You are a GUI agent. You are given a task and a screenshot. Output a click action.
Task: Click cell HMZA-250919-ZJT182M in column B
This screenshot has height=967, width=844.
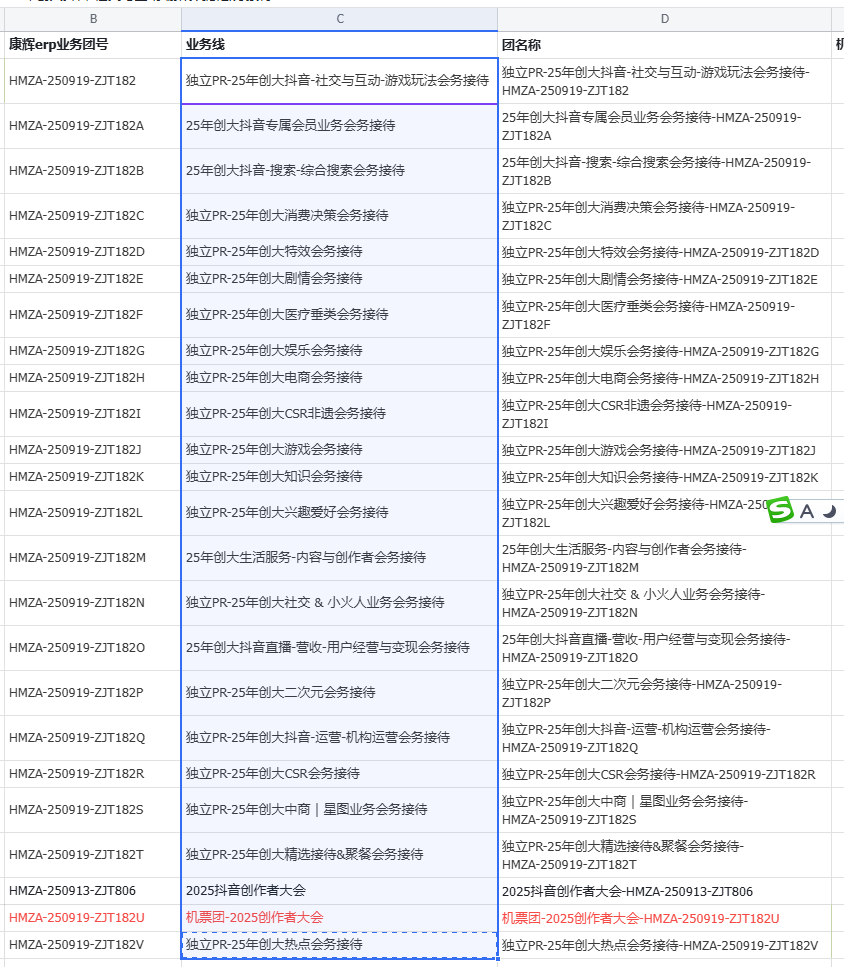click(x=93, y=558)
